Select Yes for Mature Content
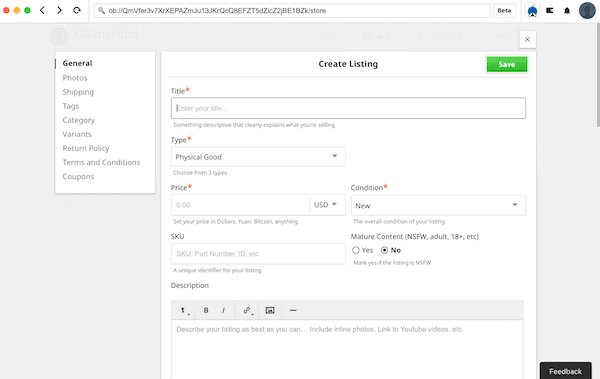The image size is (600, 379). point(355,250)
